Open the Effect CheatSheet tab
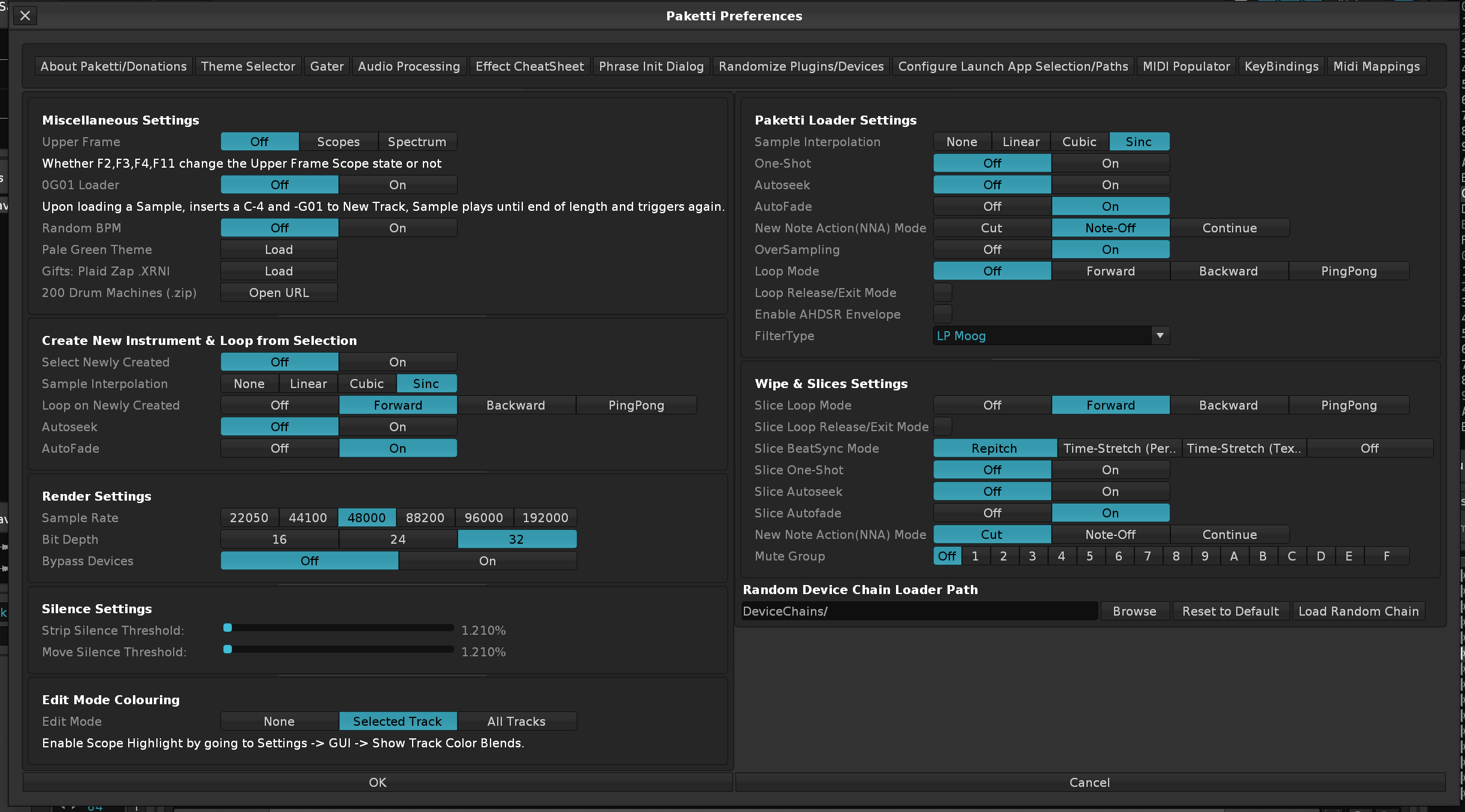The height and width of the screenshot is (812, 1465). point(529,66)
